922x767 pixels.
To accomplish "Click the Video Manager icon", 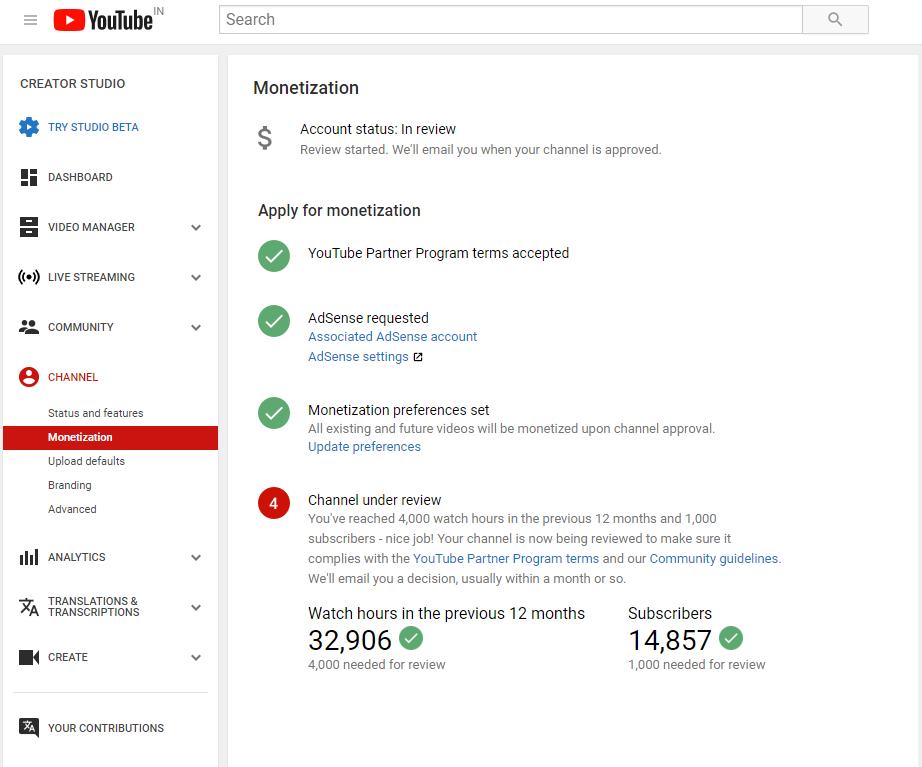I will coord(29,227).
